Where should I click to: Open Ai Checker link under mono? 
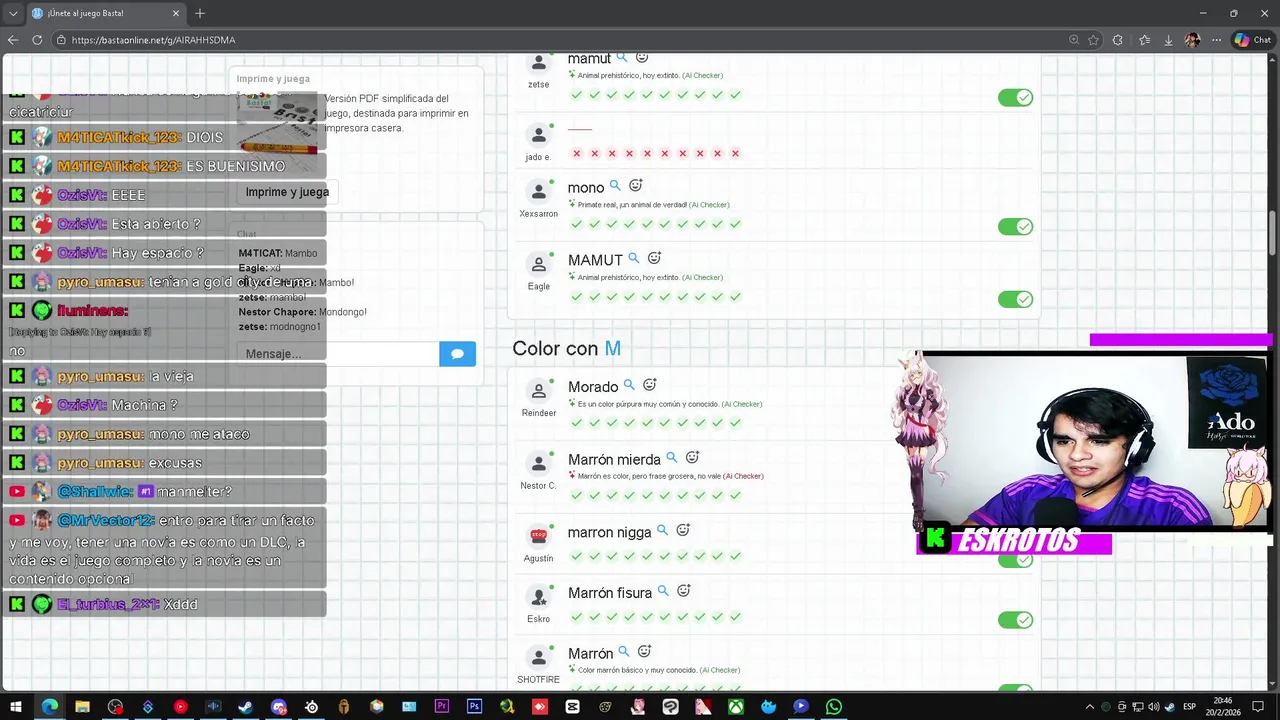pos(709,205)
